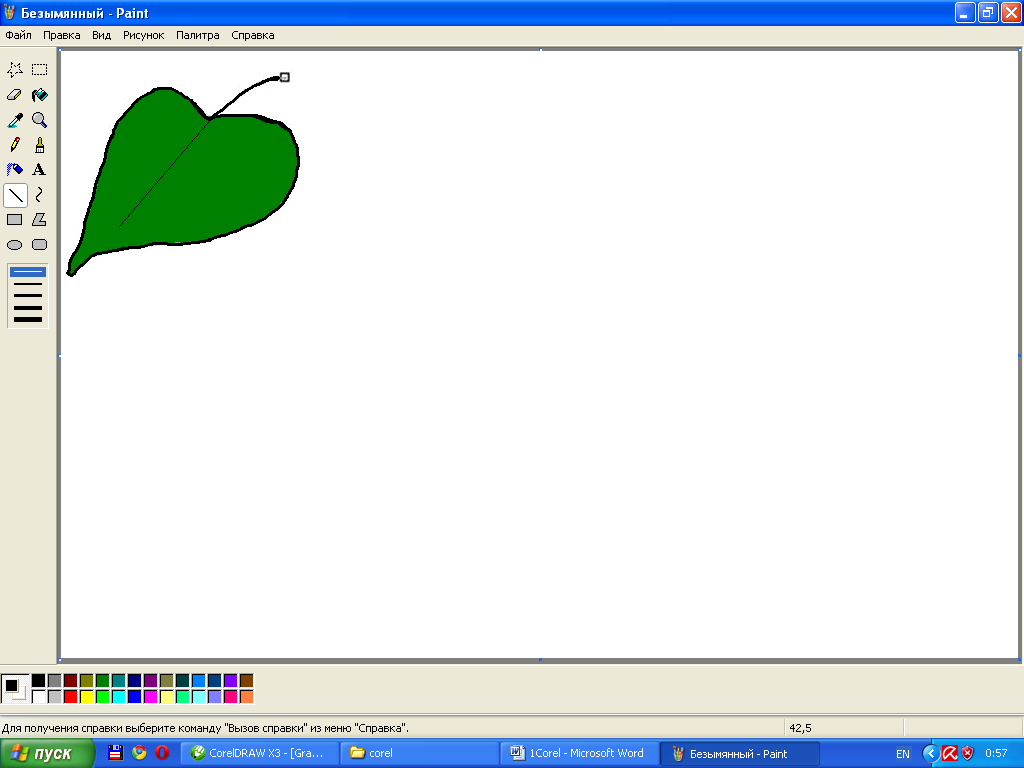
Task: Open the Файл menu
Action: pyautogui.click(x=18, y=35)
